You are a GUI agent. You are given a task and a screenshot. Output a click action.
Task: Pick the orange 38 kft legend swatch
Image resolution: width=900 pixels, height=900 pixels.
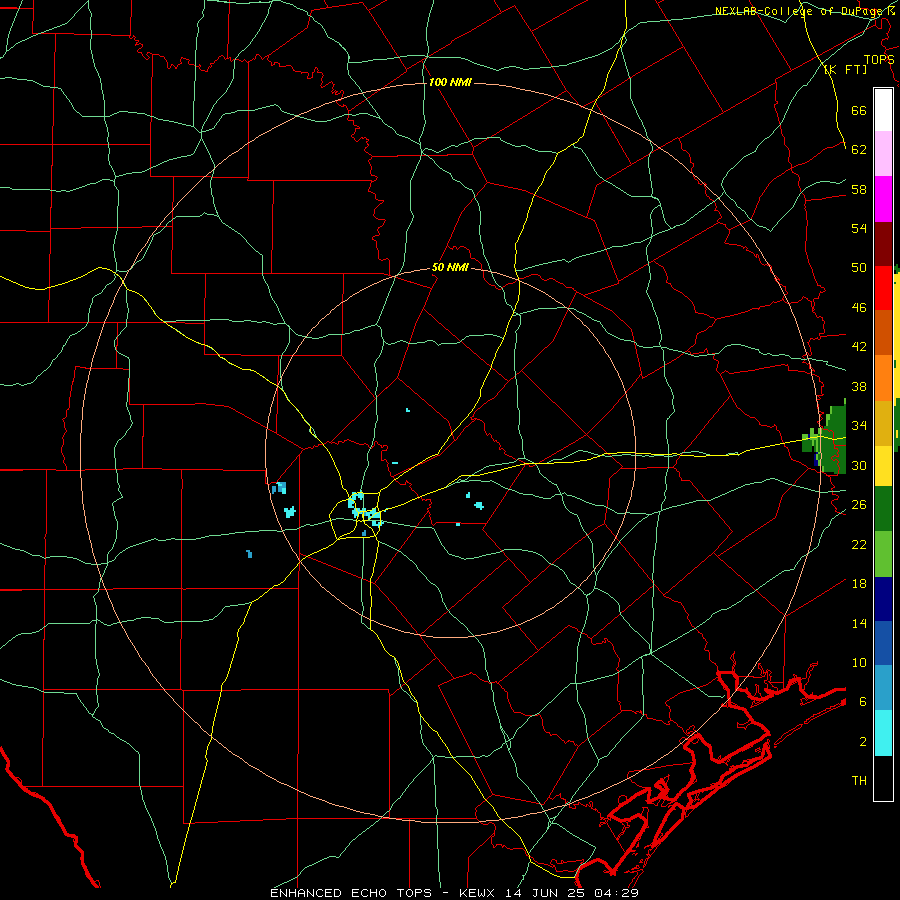coord(883,378)
